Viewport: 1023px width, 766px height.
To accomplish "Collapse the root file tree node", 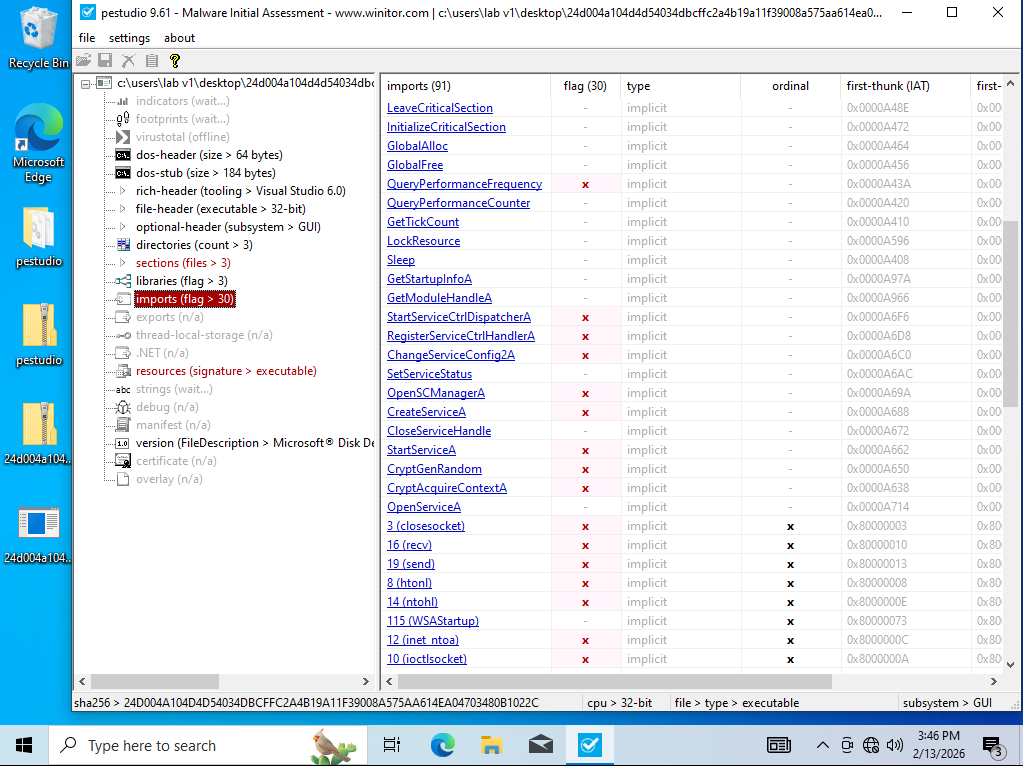I will (85, 84).
